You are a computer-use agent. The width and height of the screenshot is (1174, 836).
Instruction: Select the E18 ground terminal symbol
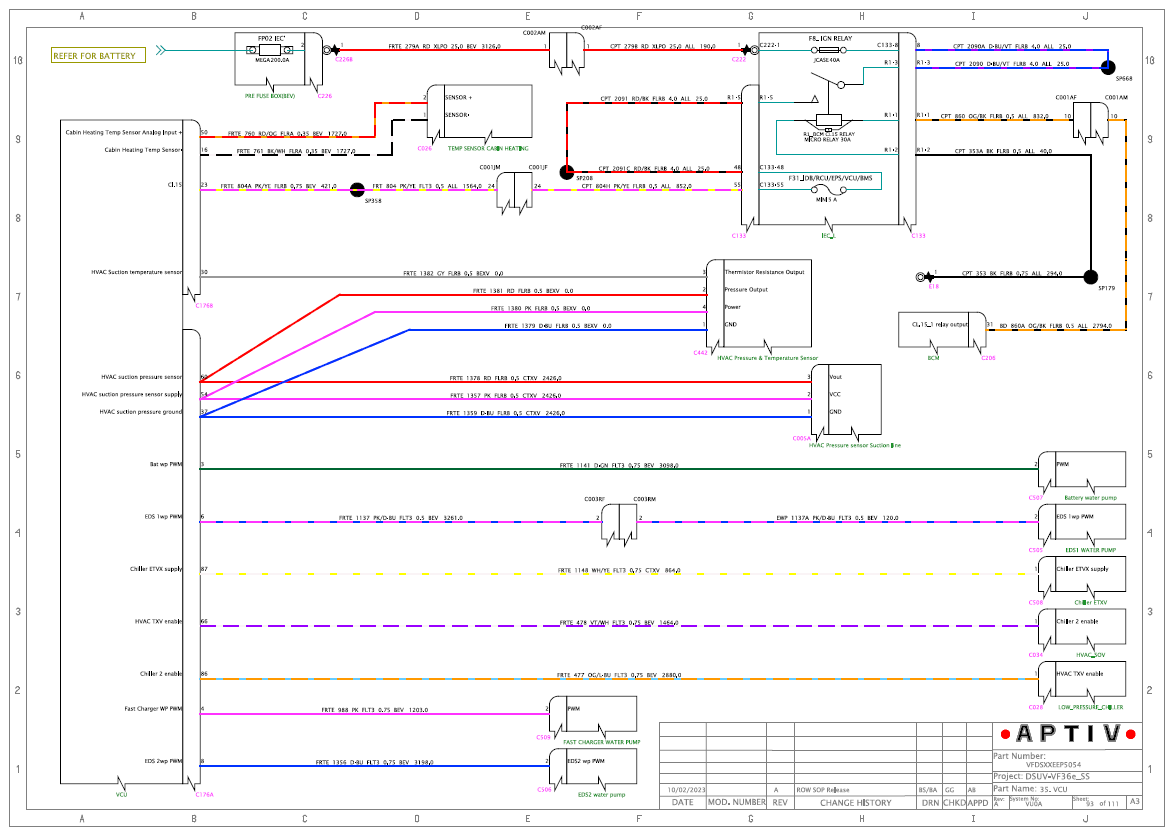pos(925,277)
